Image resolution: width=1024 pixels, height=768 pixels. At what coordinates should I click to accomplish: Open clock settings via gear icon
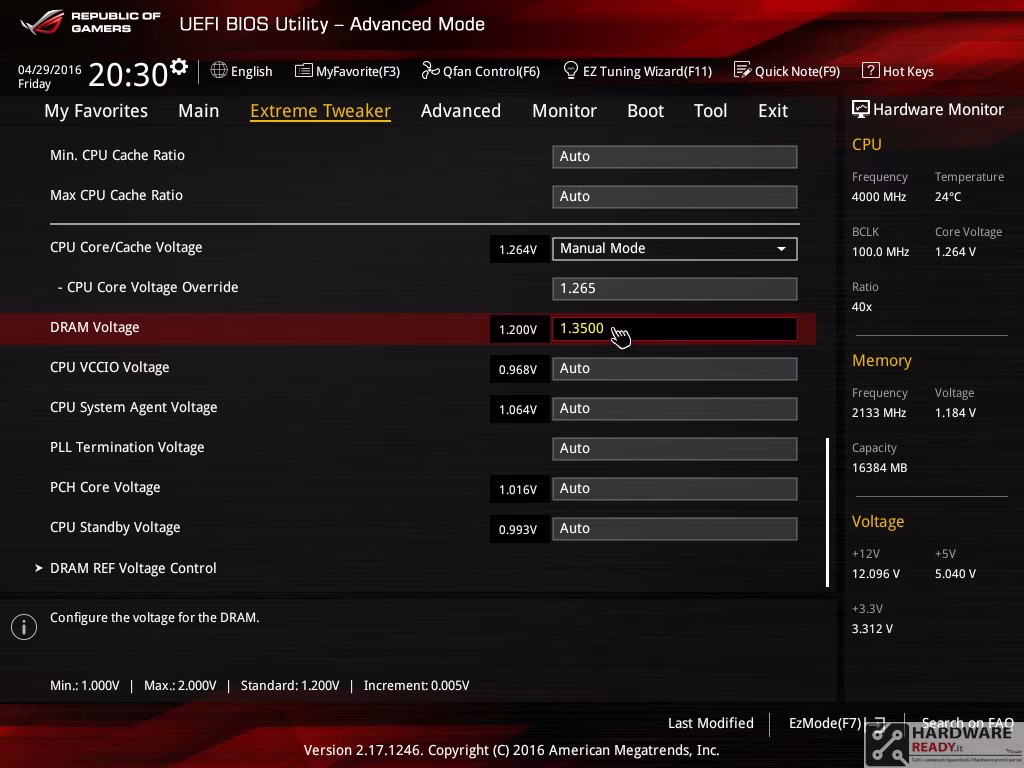[179, 66]
